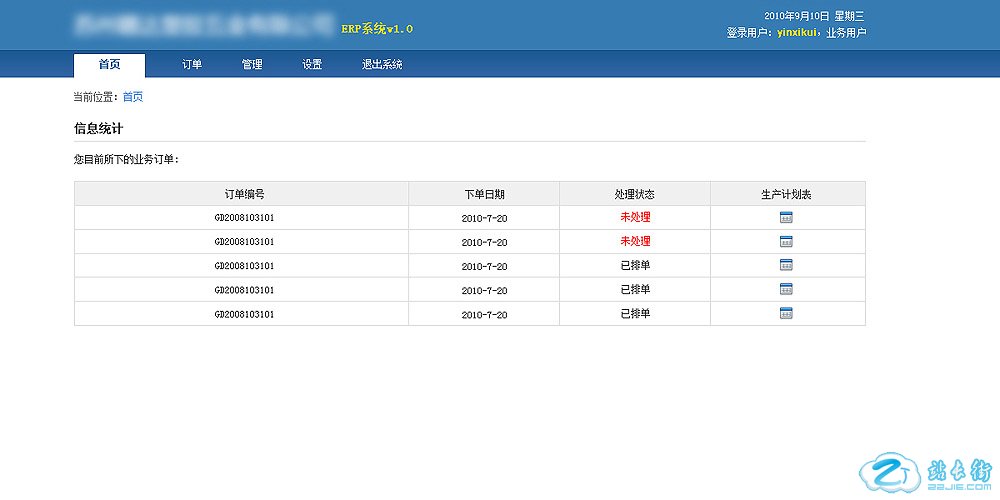The image size is (1000, 500).
Task: Go to the 设置 menu
Action: [x=312, y=65]
